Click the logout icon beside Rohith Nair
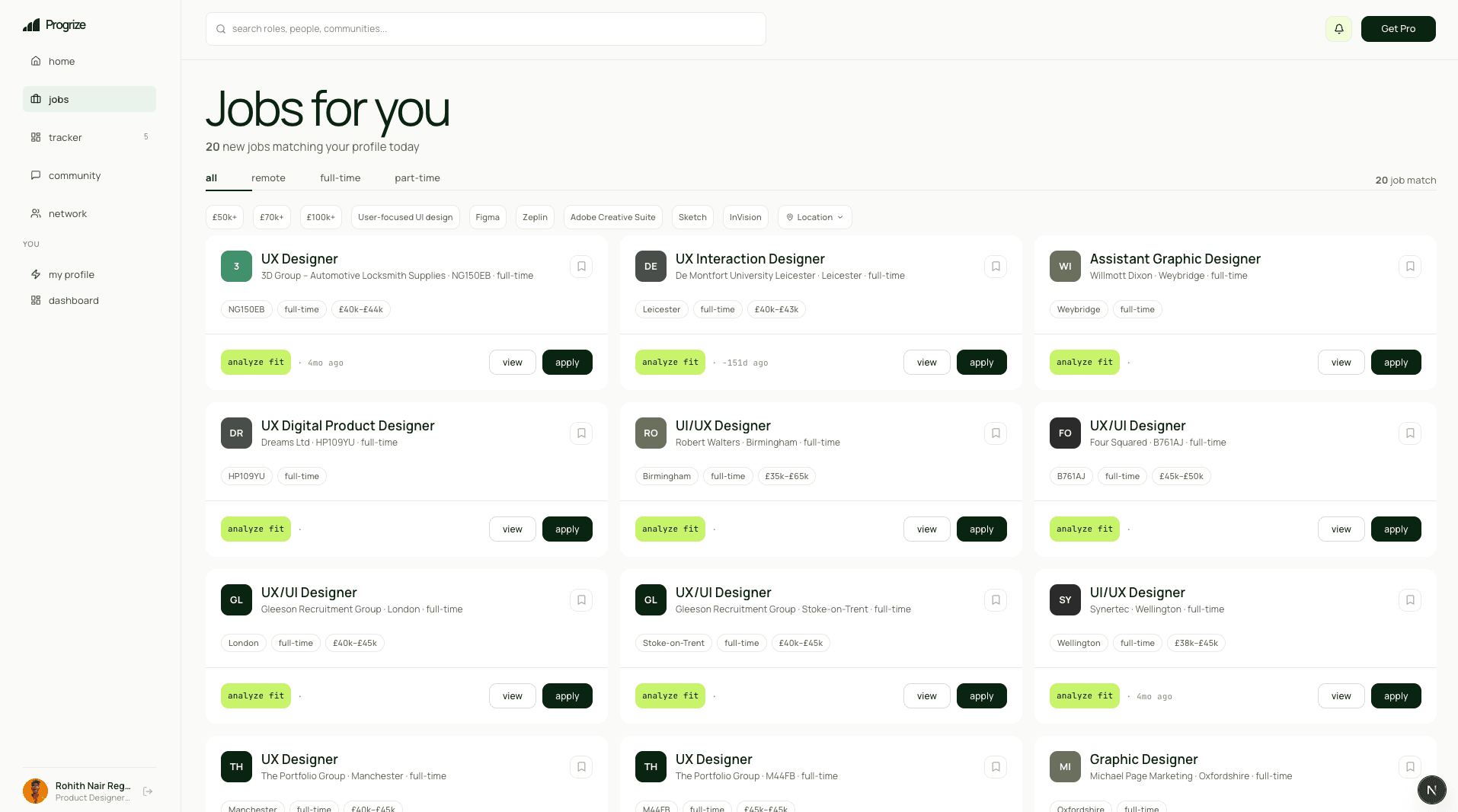 pos(148,791)
